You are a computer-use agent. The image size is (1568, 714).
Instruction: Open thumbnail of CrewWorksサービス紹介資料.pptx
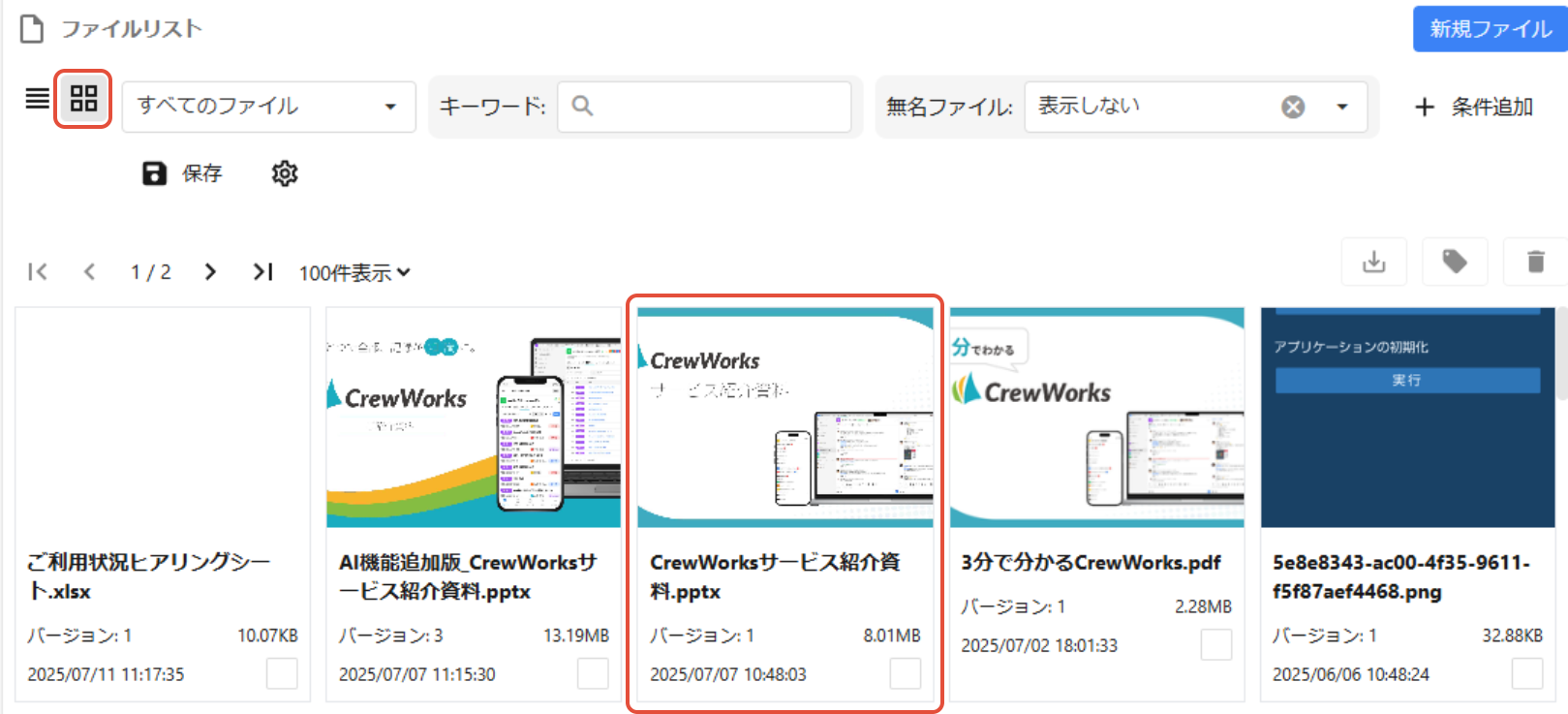pyautogui.click(x=785, y=419)
